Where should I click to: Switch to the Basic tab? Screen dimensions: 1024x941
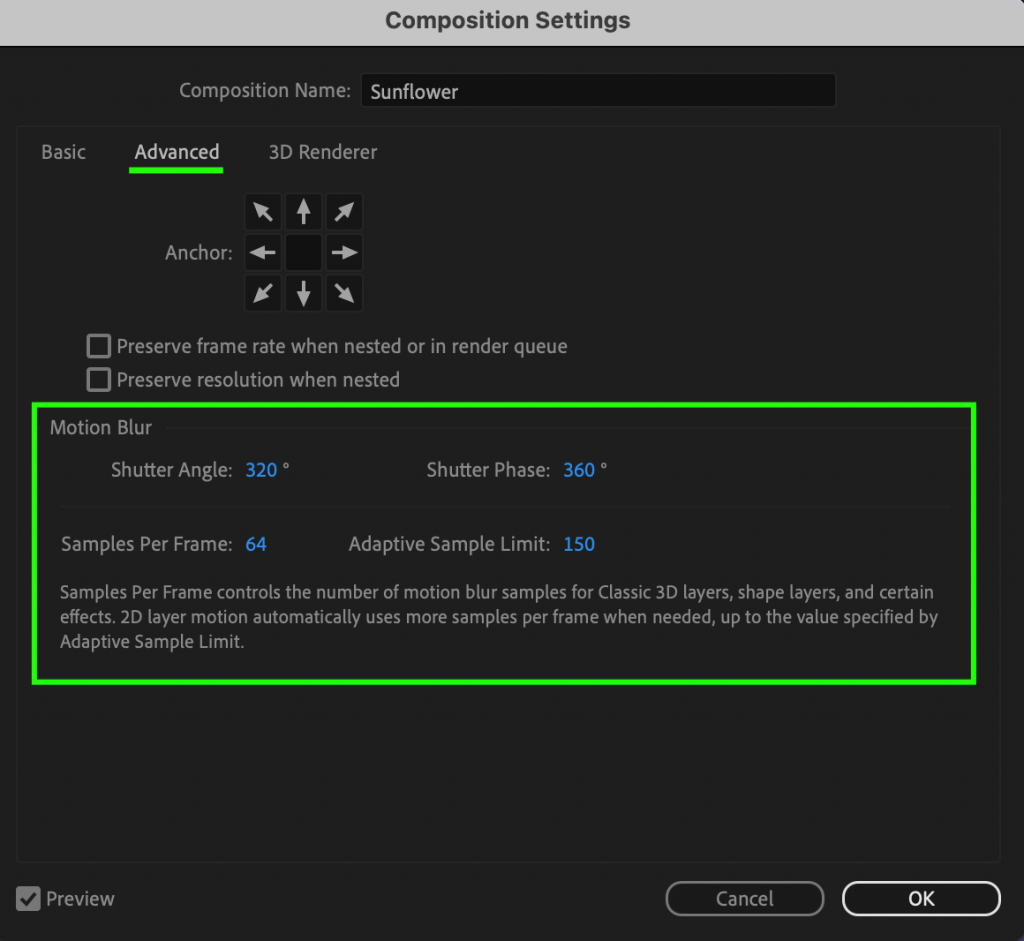(x=63, y=152)
